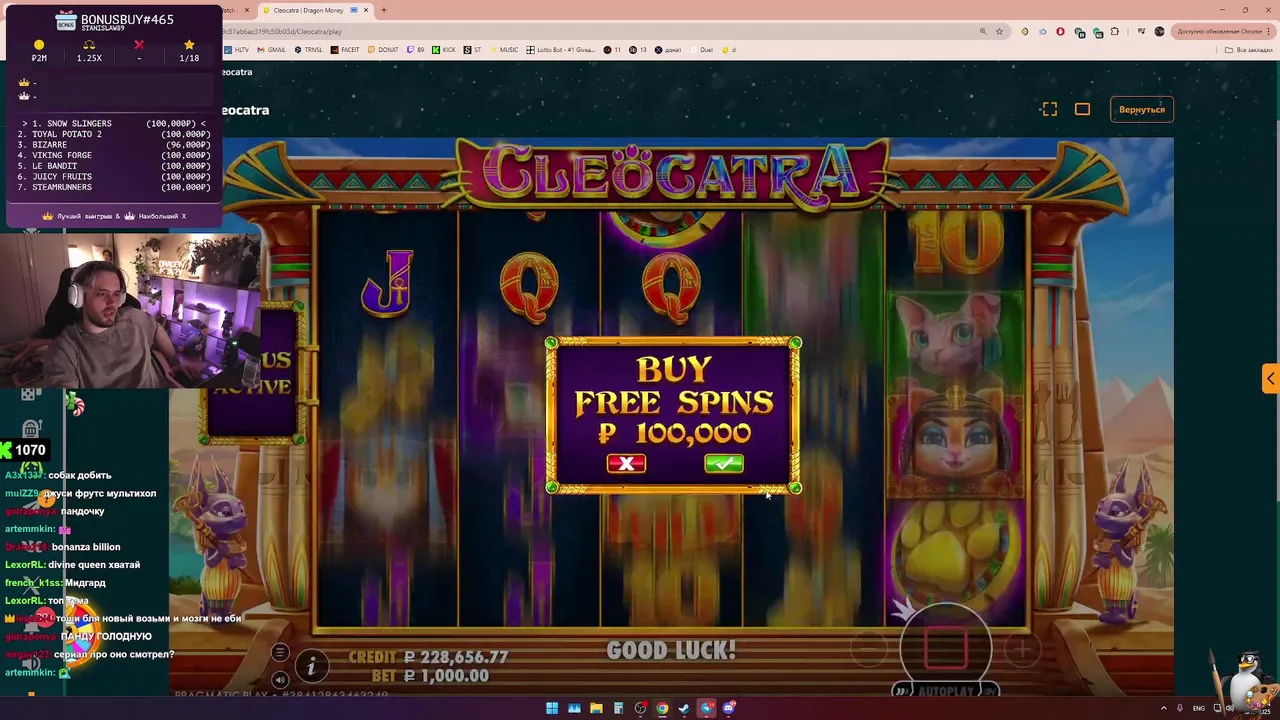Open the Autoplay settings
1280x720 pixels.
(x=945, y=691)
